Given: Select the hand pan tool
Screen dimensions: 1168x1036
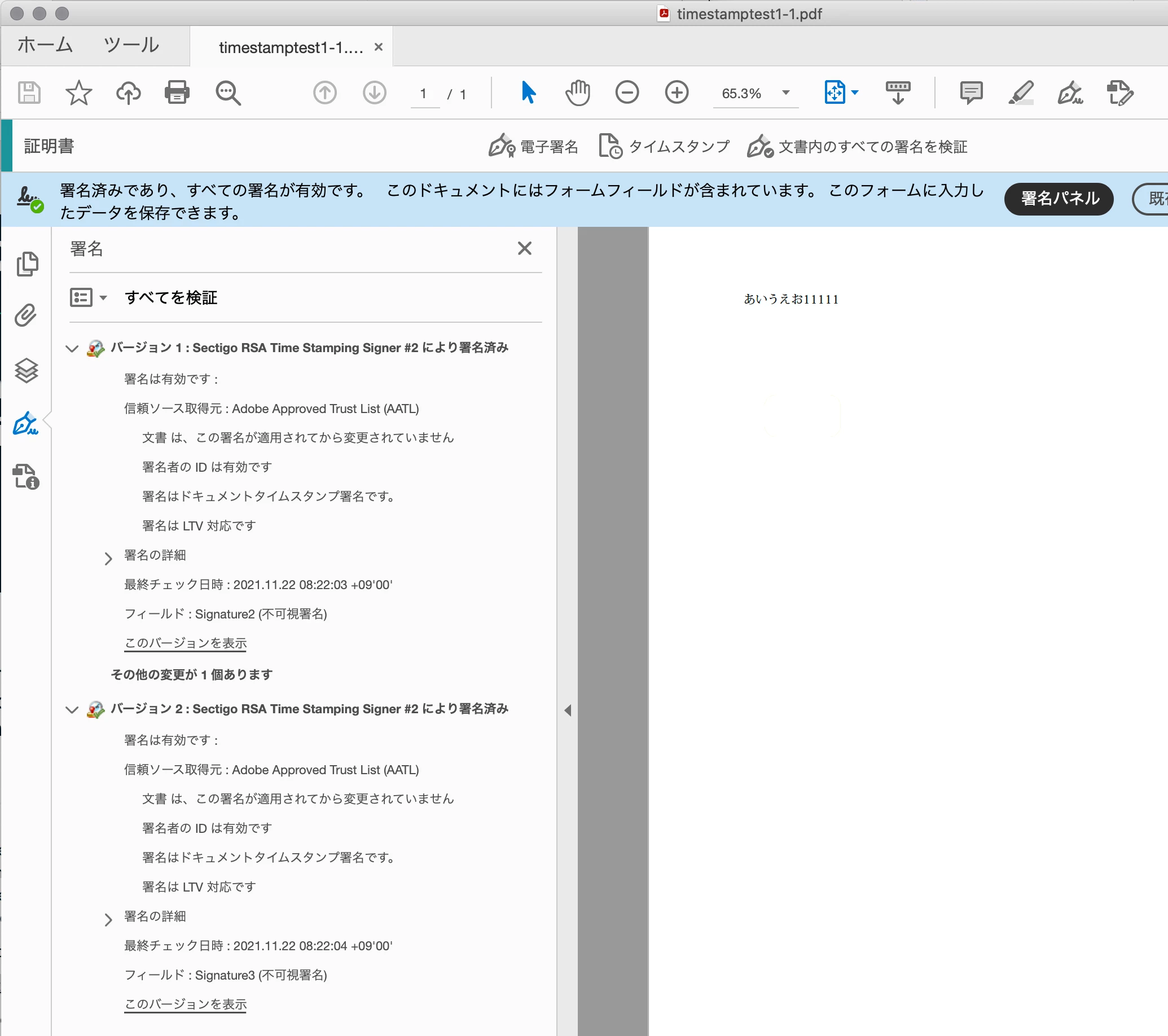Looking at the screenshot, I should click(x=578, y=93).
